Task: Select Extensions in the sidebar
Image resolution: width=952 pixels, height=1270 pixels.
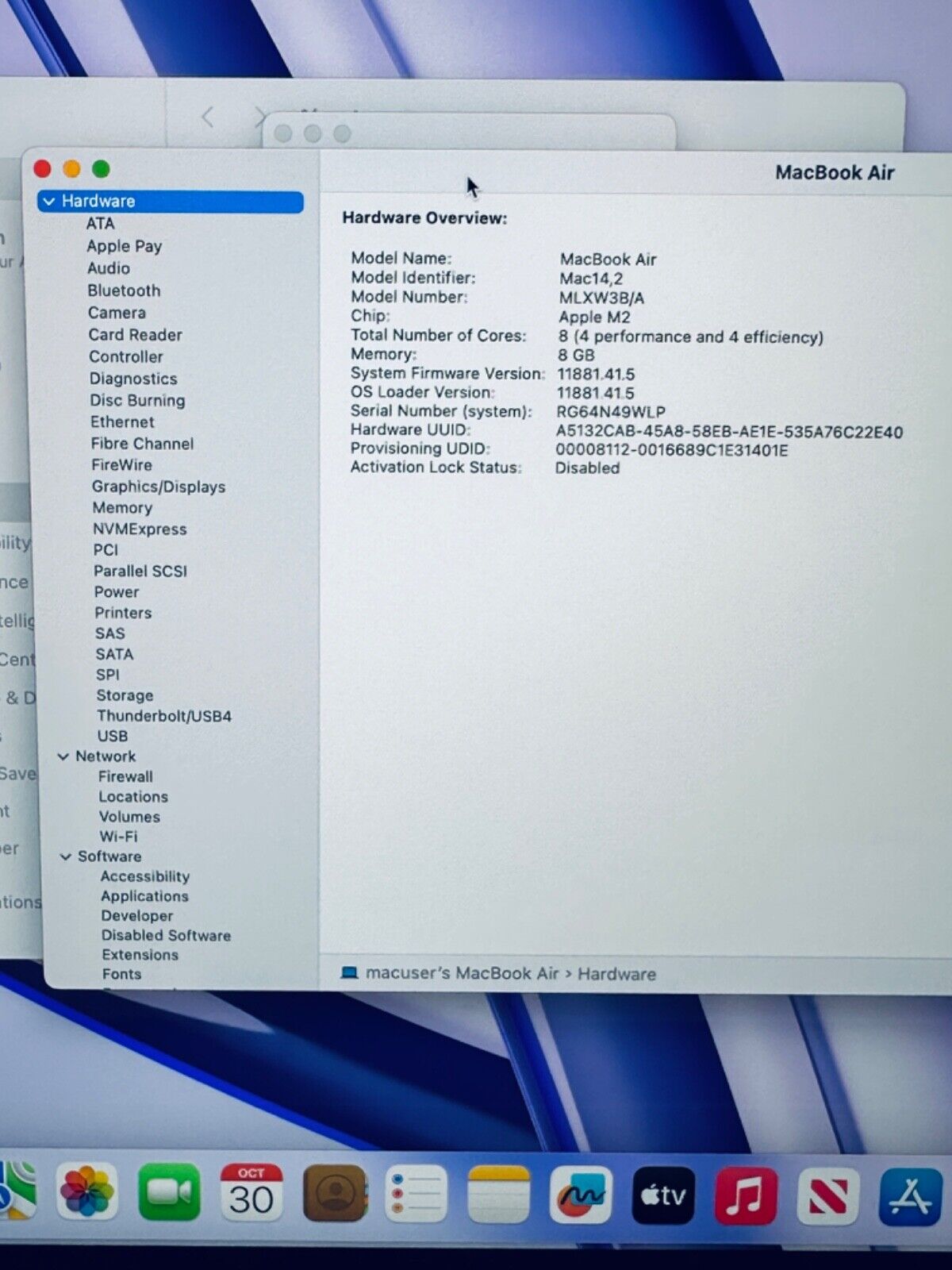Action: click(140, 955)
